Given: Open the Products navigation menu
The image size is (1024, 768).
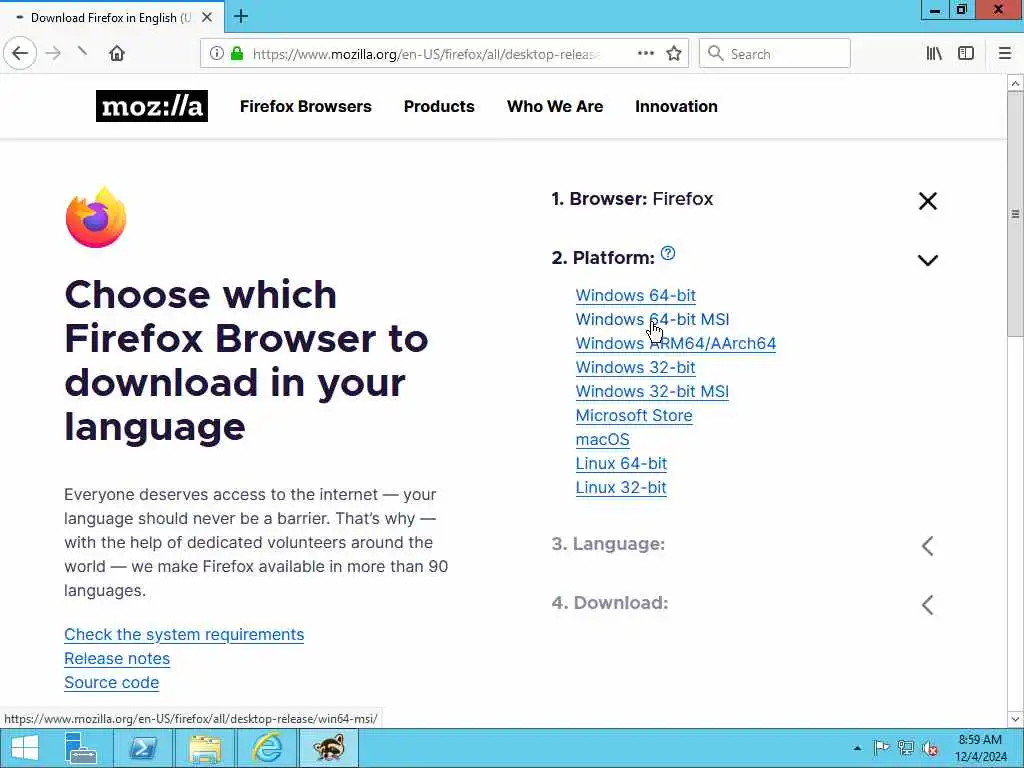Looking at the screenshot, I should coord(439,106).
